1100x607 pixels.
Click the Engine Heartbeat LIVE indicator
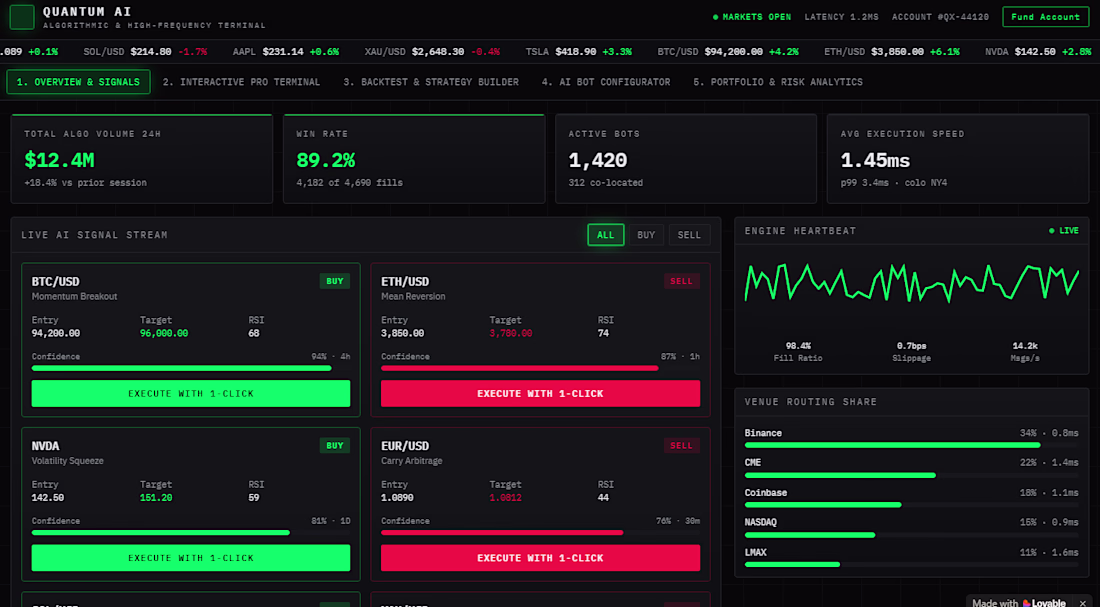[1064, 231]
